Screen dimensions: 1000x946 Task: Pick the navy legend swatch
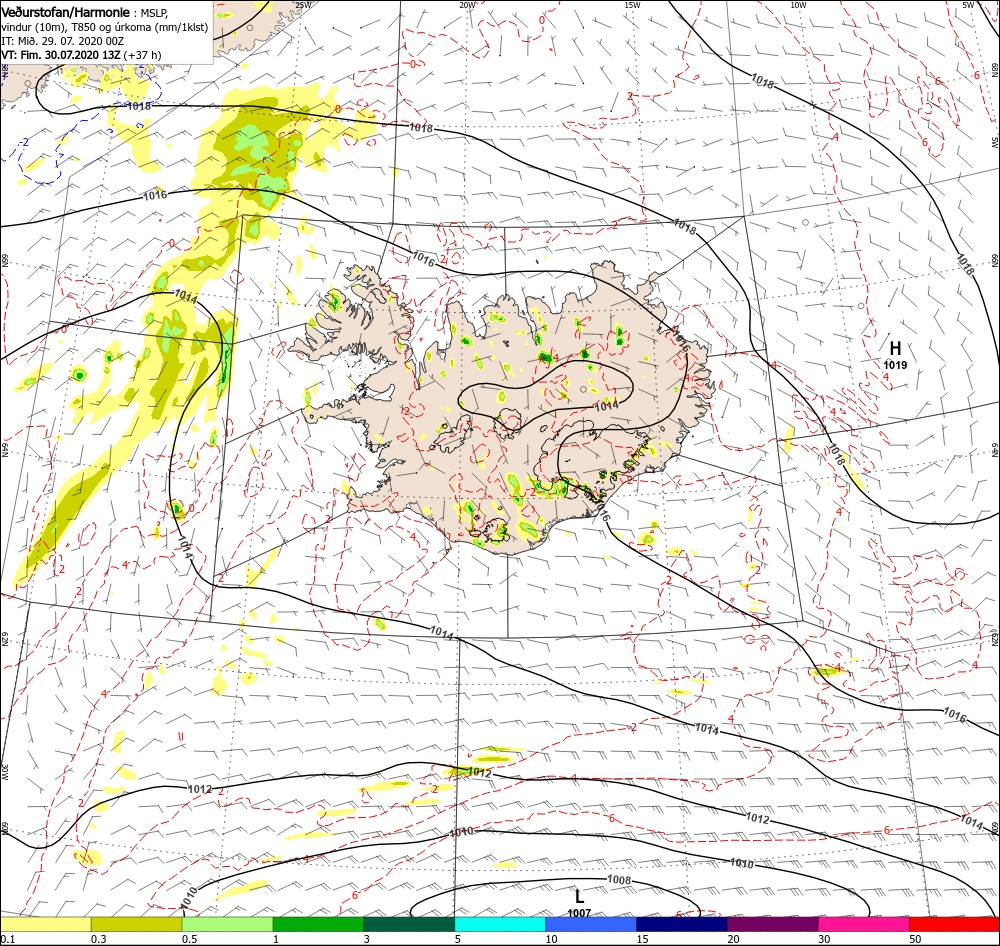coord(682,924)
